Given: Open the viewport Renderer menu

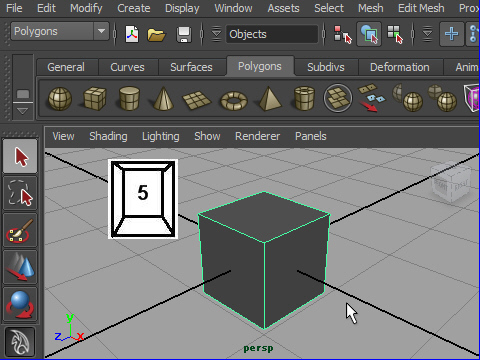Looking at the screenshot, I should click(257, 136).
